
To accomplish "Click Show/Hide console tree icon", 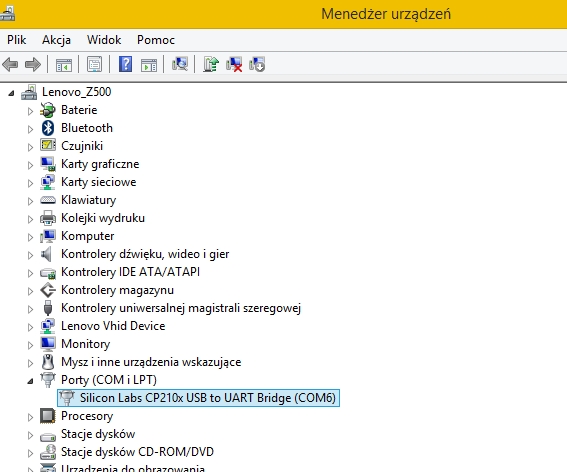I will 64,65.
